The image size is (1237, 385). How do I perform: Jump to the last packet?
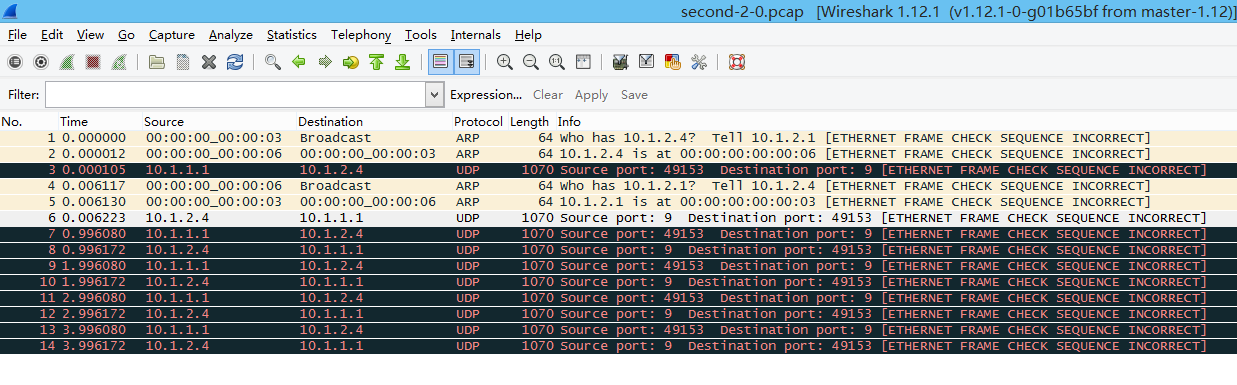click(403, 62)
